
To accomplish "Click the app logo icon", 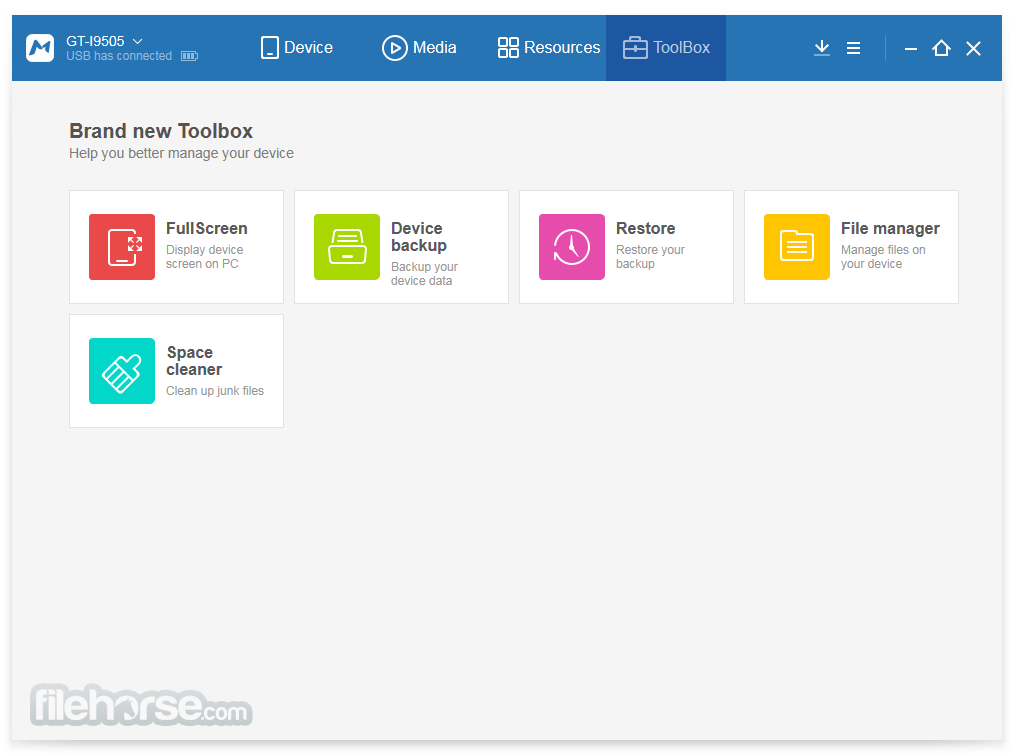I will tap(40, 48).
